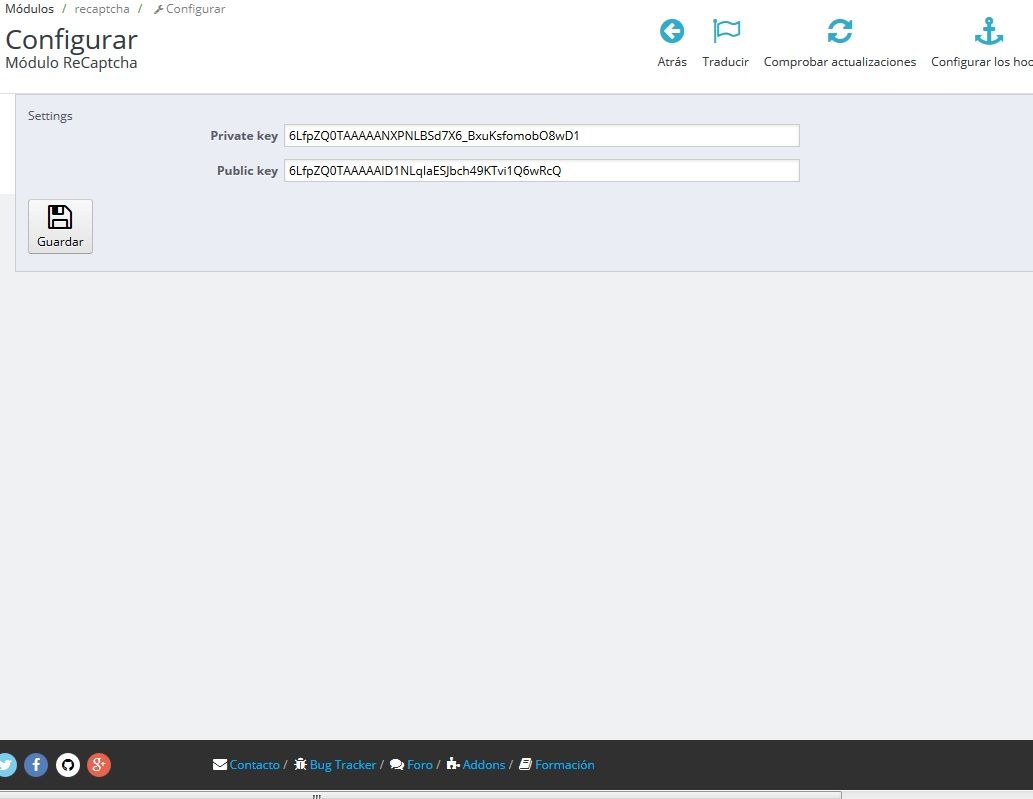Open the Traducir flag icon
The height and width of the screenshot is (799, 1033).
click(726, 31)
